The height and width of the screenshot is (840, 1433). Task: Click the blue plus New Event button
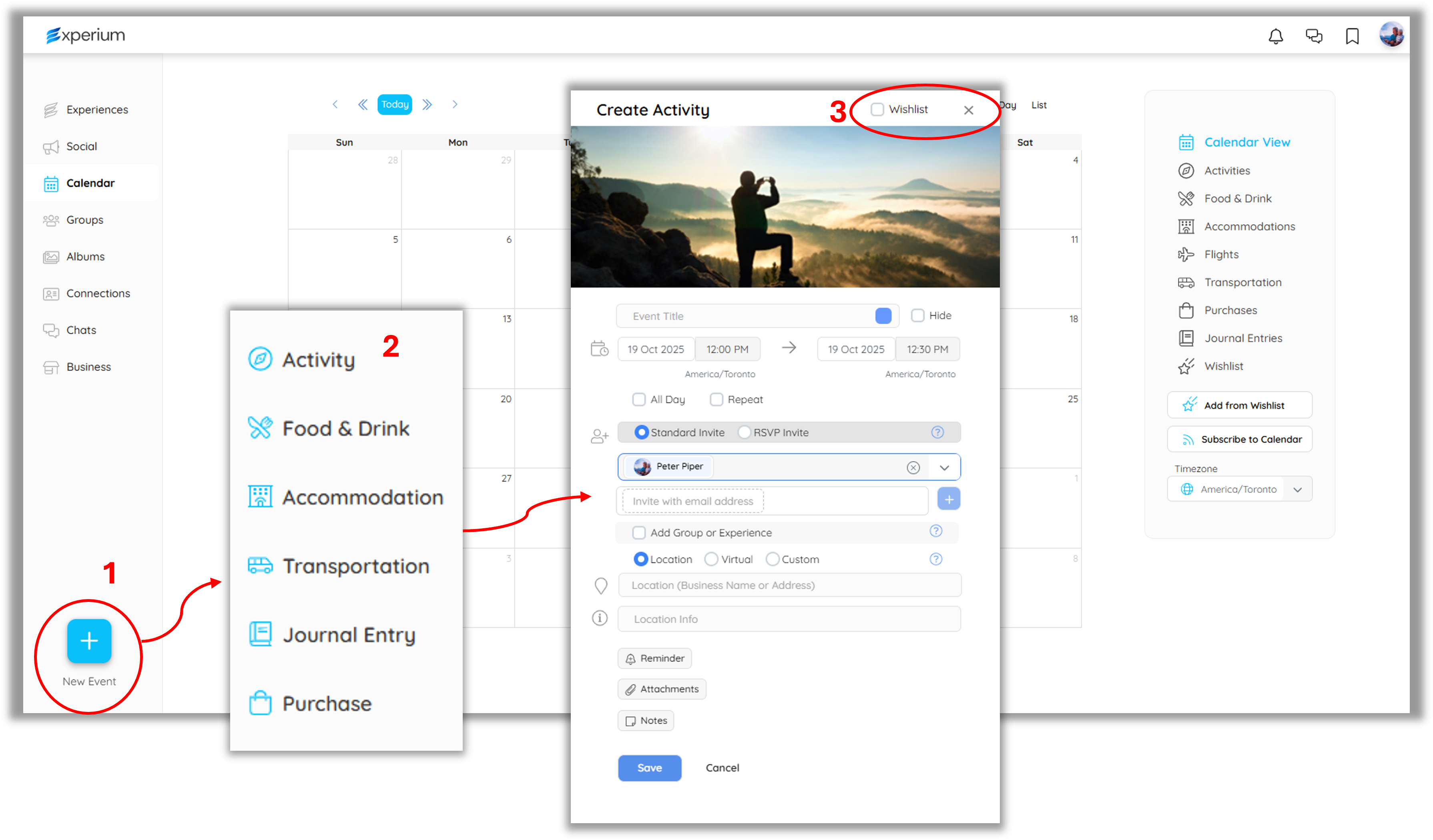89,641
